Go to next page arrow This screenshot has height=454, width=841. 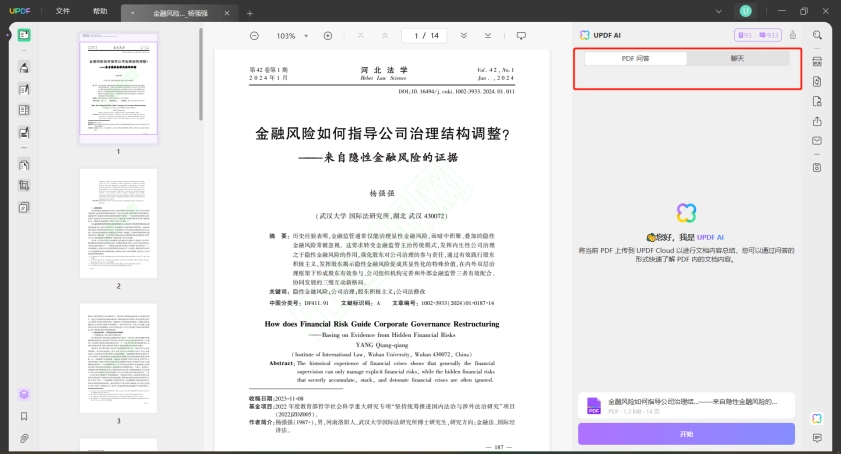463,36
